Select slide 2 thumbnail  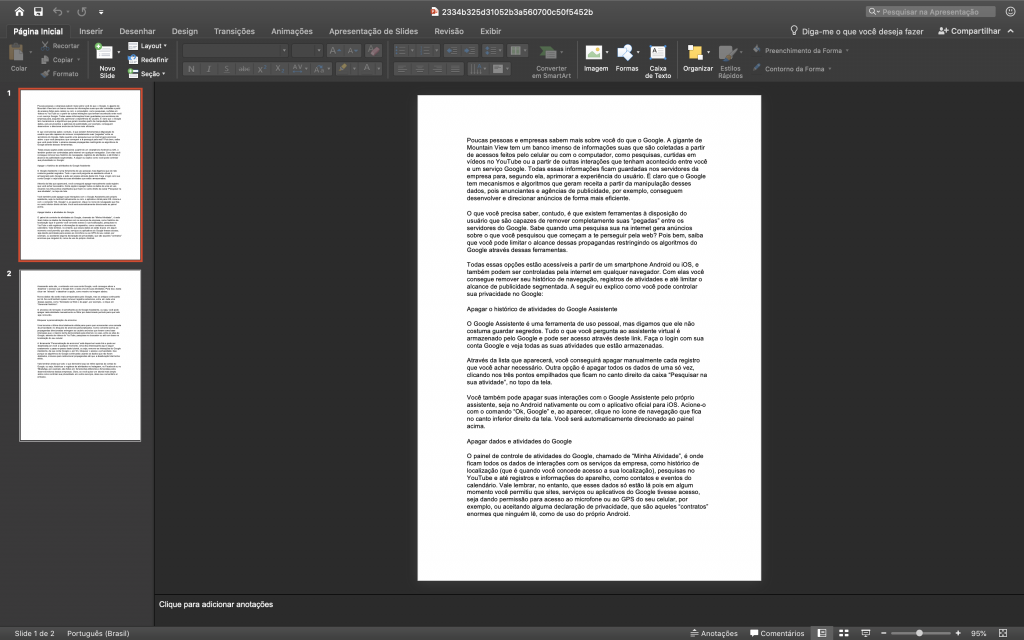click(80, 356)
